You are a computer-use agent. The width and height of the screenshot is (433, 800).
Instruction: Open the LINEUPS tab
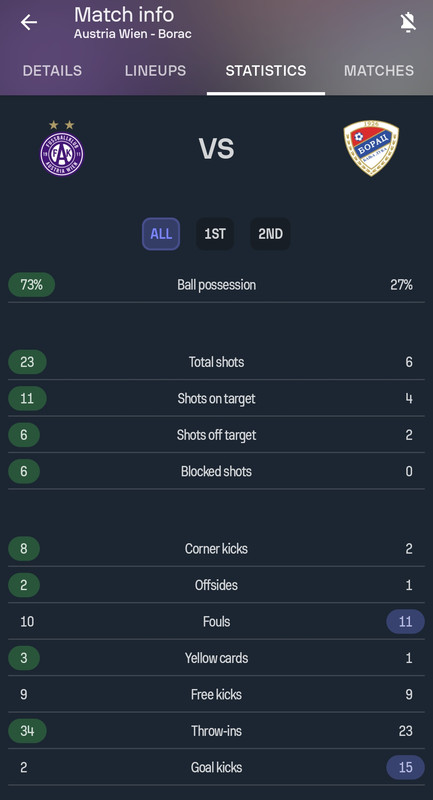point(155,70)
